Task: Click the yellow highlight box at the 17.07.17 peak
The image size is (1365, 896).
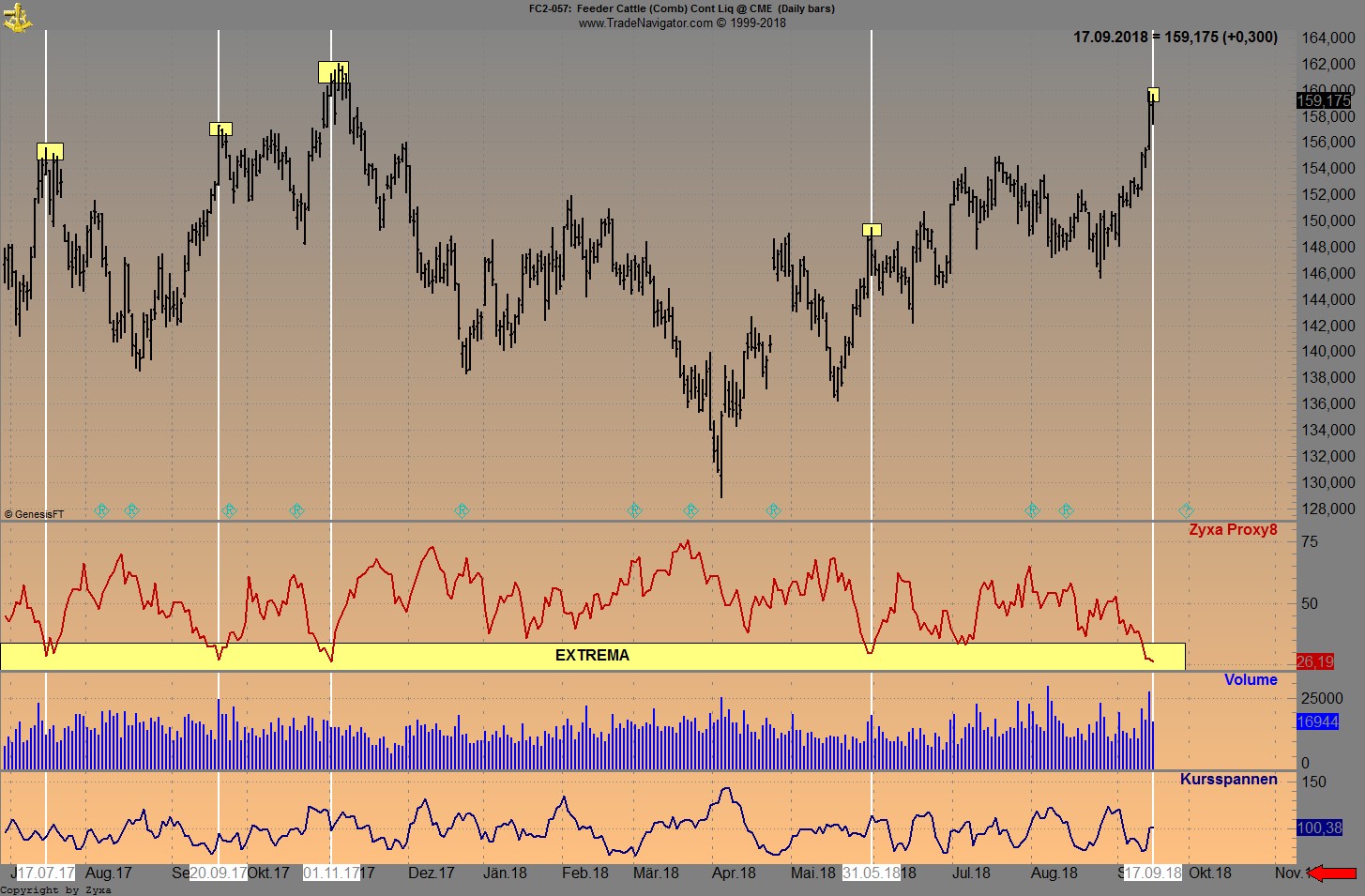Action: [x=50, y=151]
